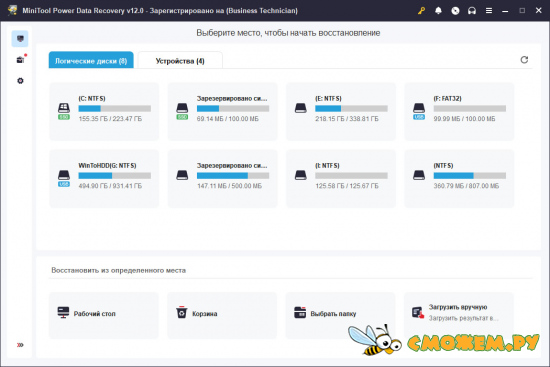
Task: Click the bootable media disc icon
Action: pos(455,11)
